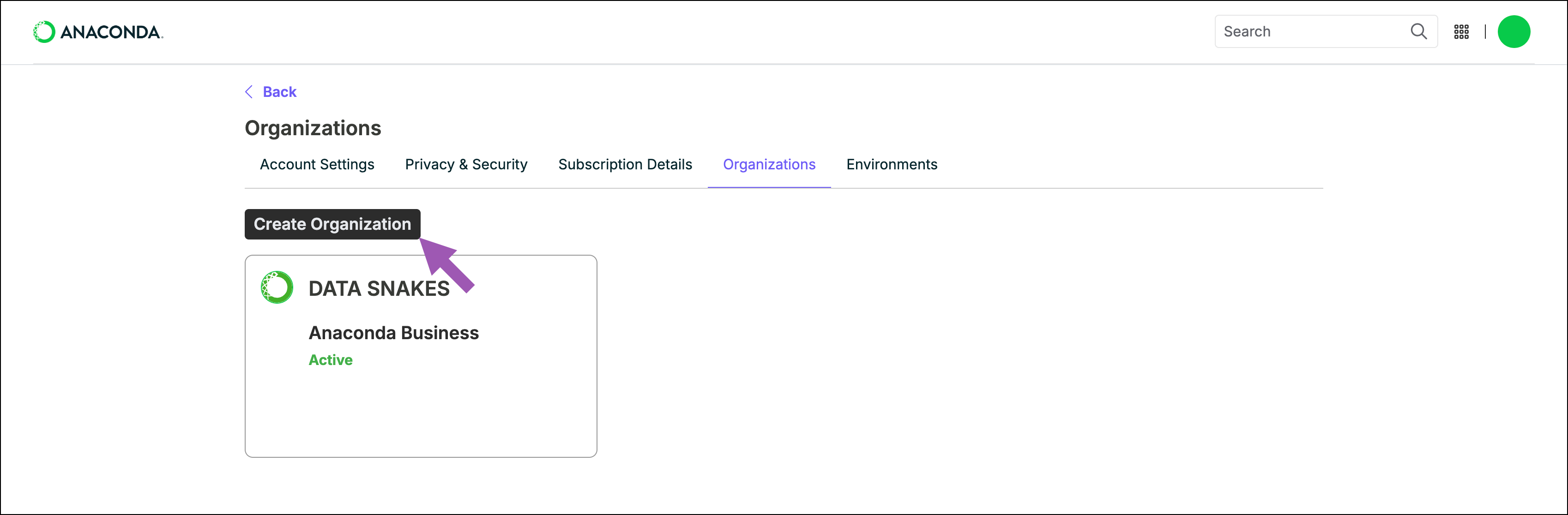Image resolution: width=1568 pixels, height=515 pixels.
Task: Focus the Search input field
Action: tap(1326, 32)
